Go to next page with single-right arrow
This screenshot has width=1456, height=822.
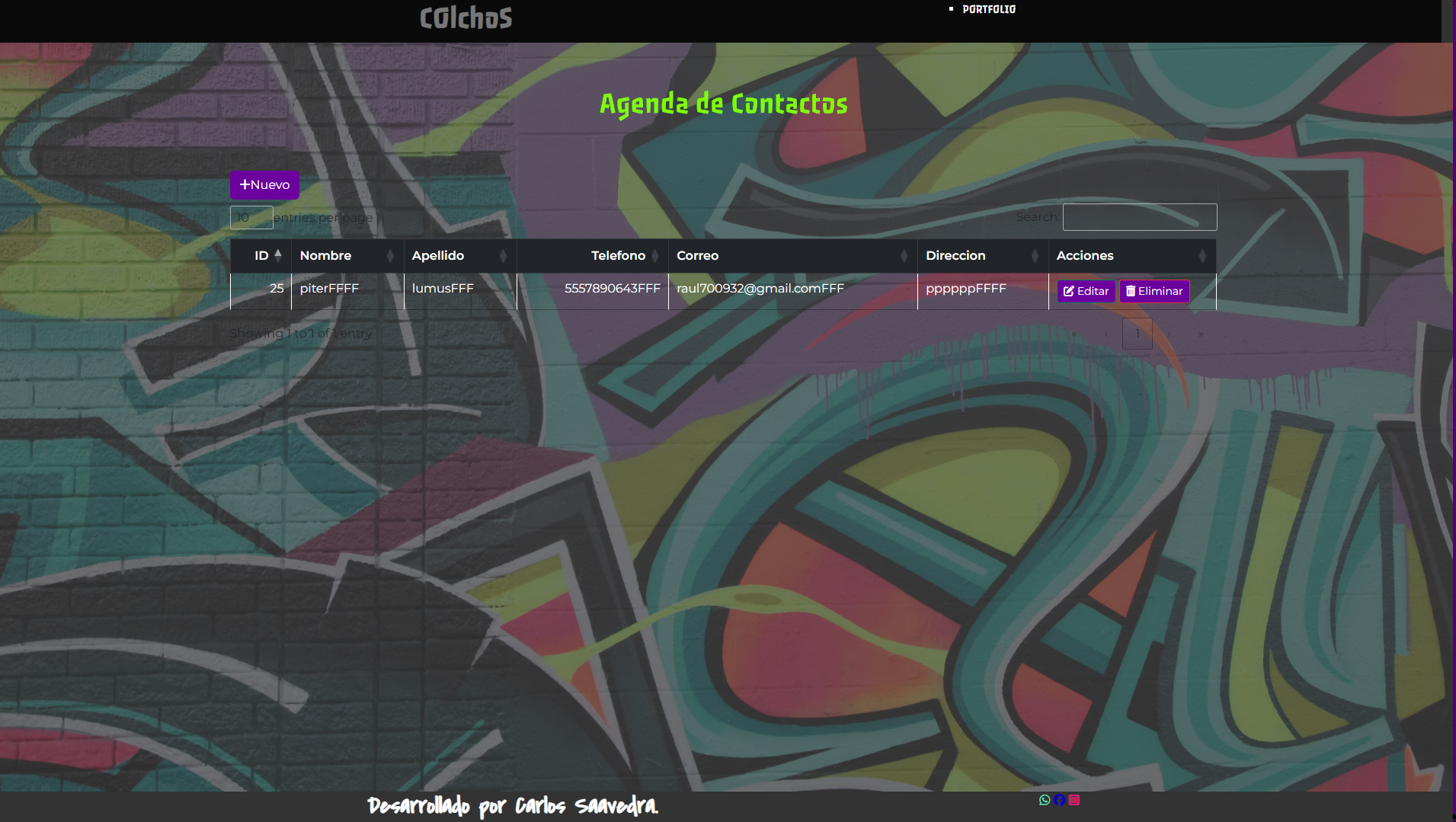1169,334
